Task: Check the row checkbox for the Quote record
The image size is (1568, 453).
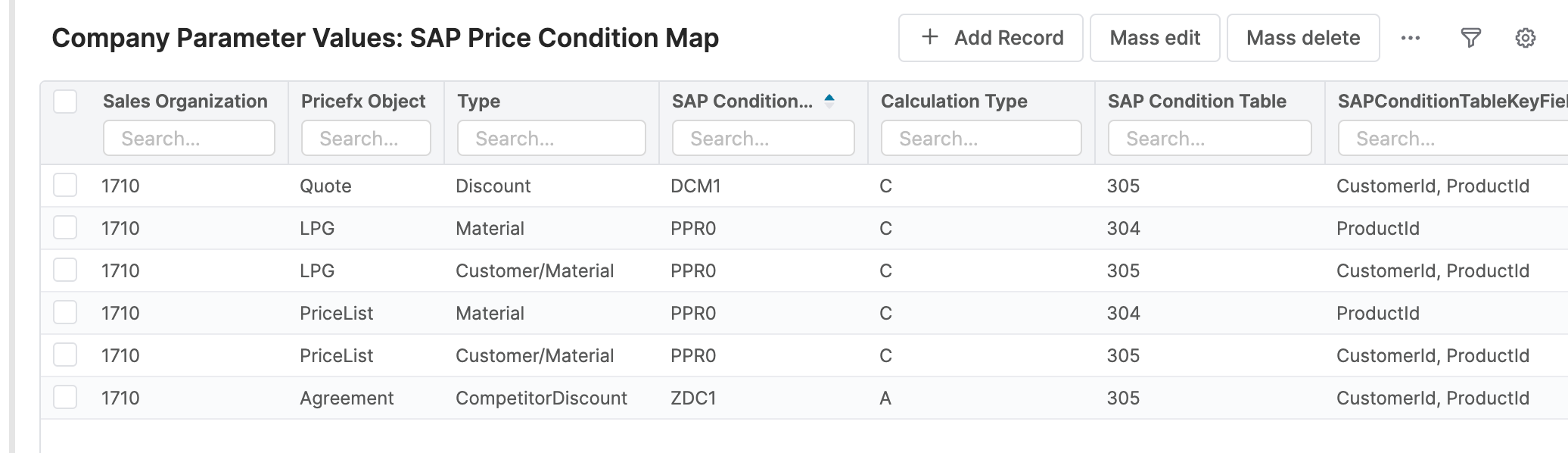Action: click(65, 186)
